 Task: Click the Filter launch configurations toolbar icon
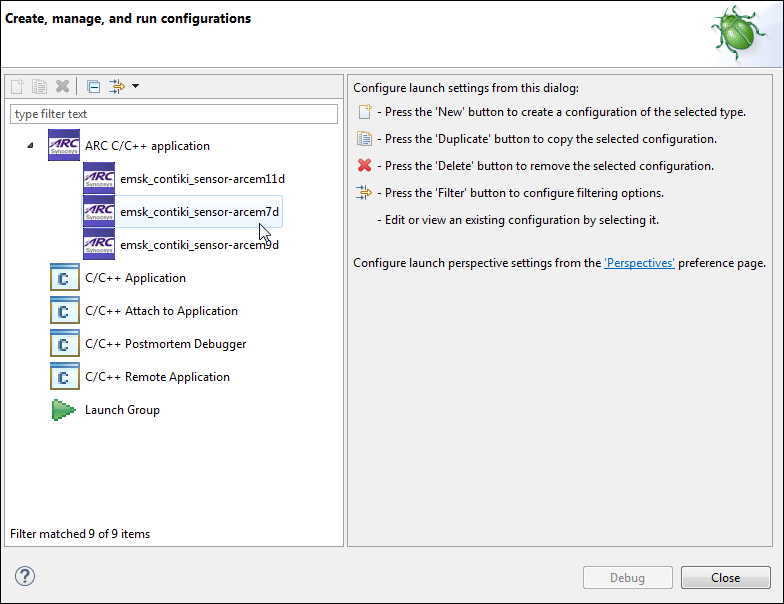[116, 86]
